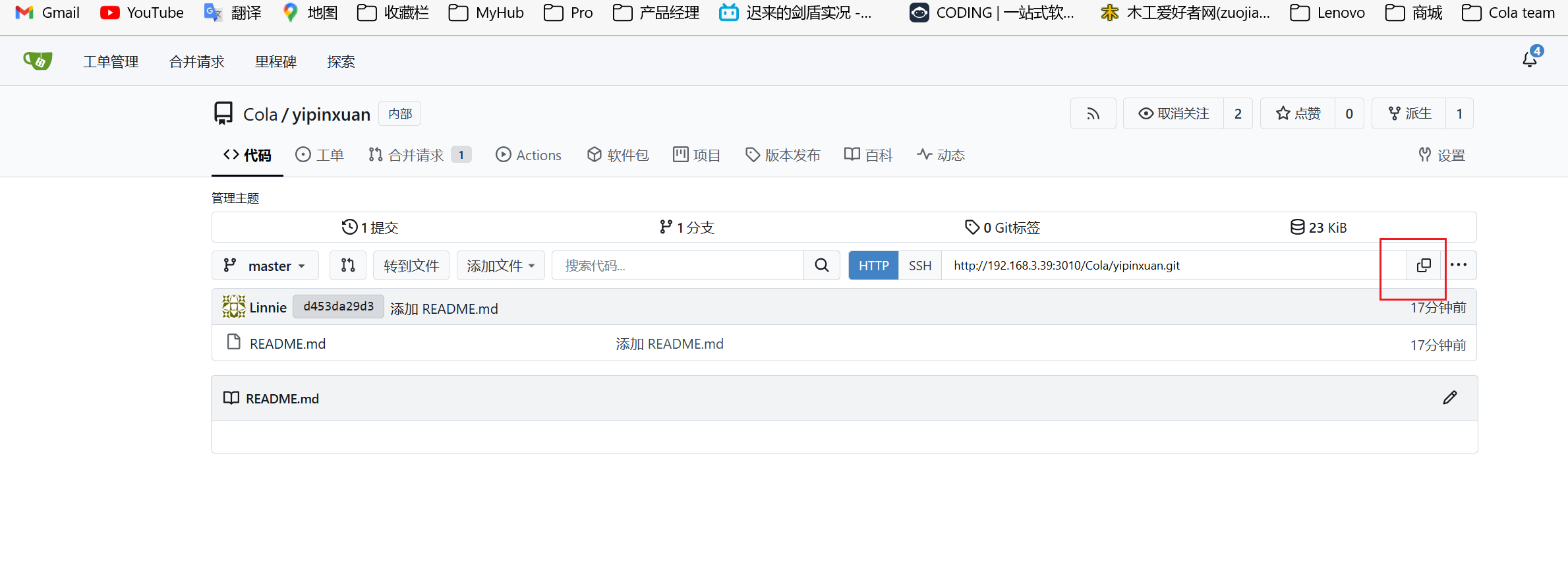Open the 收藏栏 bookmark folder
Viewport: 1568px width, 586px height.
coord(393,13)
